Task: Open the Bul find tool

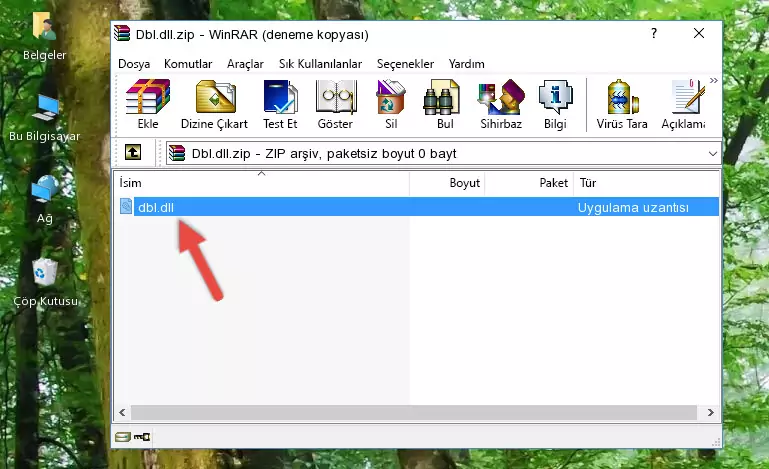Action: (x=444, y=104)
